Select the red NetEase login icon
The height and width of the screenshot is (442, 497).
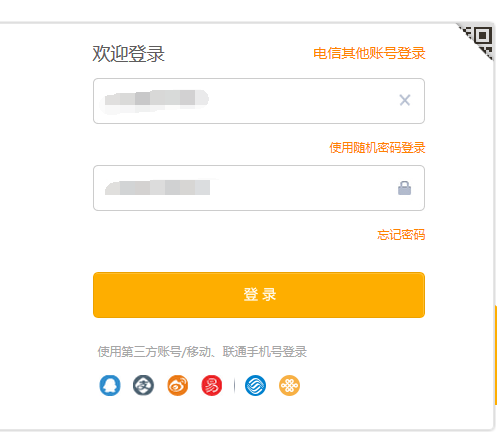[x=211, y=385]
